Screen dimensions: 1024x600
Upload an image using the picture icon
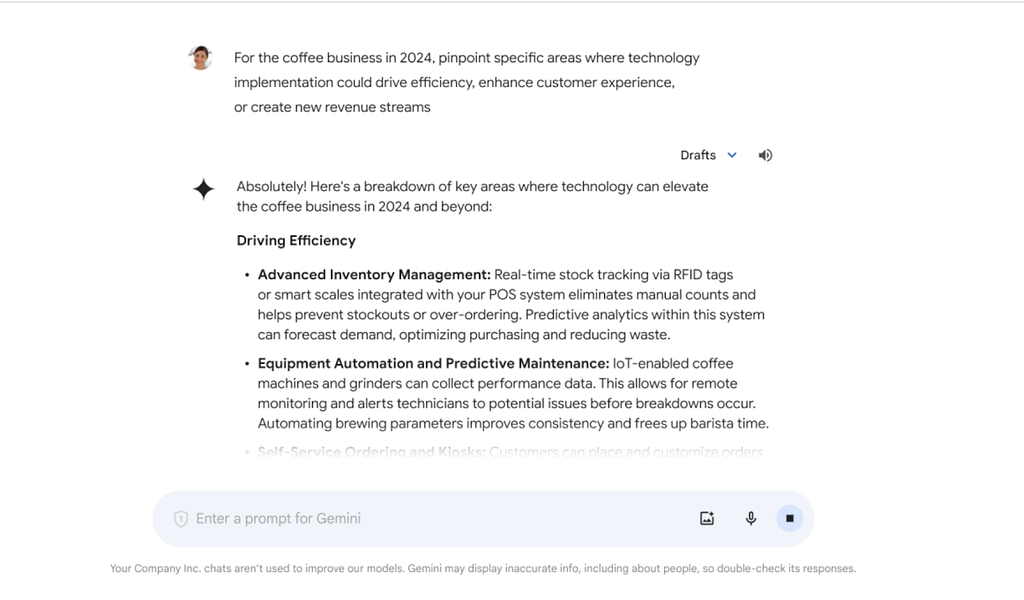[x=707, y=518]
